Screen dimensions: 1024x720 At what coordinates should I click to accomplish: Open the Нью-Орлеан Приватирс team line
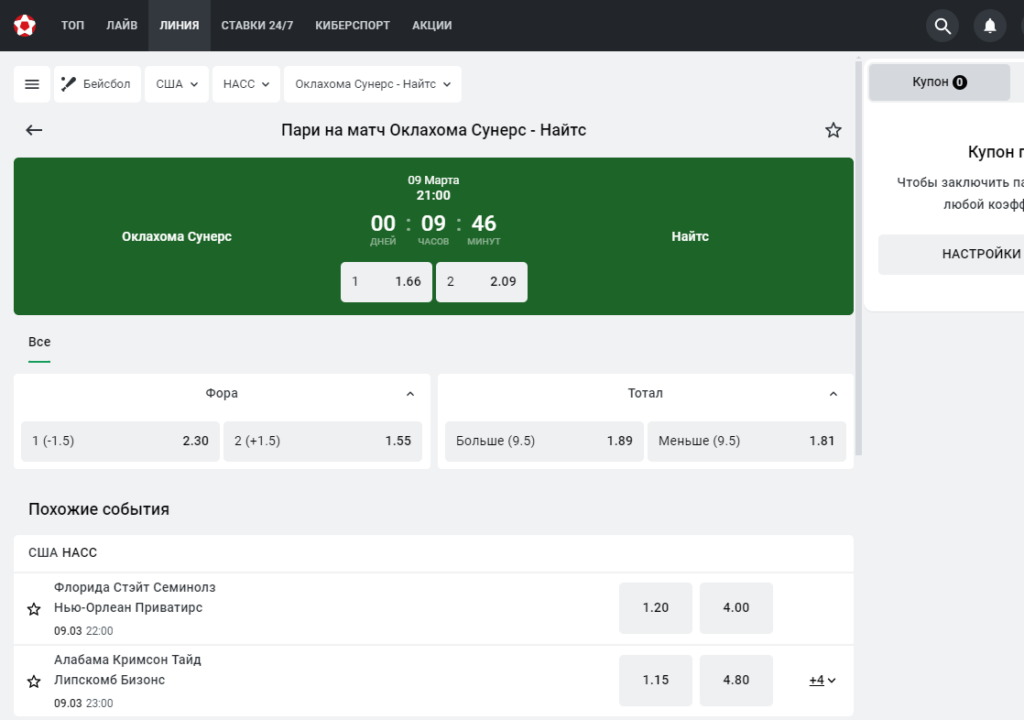(x=128, y=608)
